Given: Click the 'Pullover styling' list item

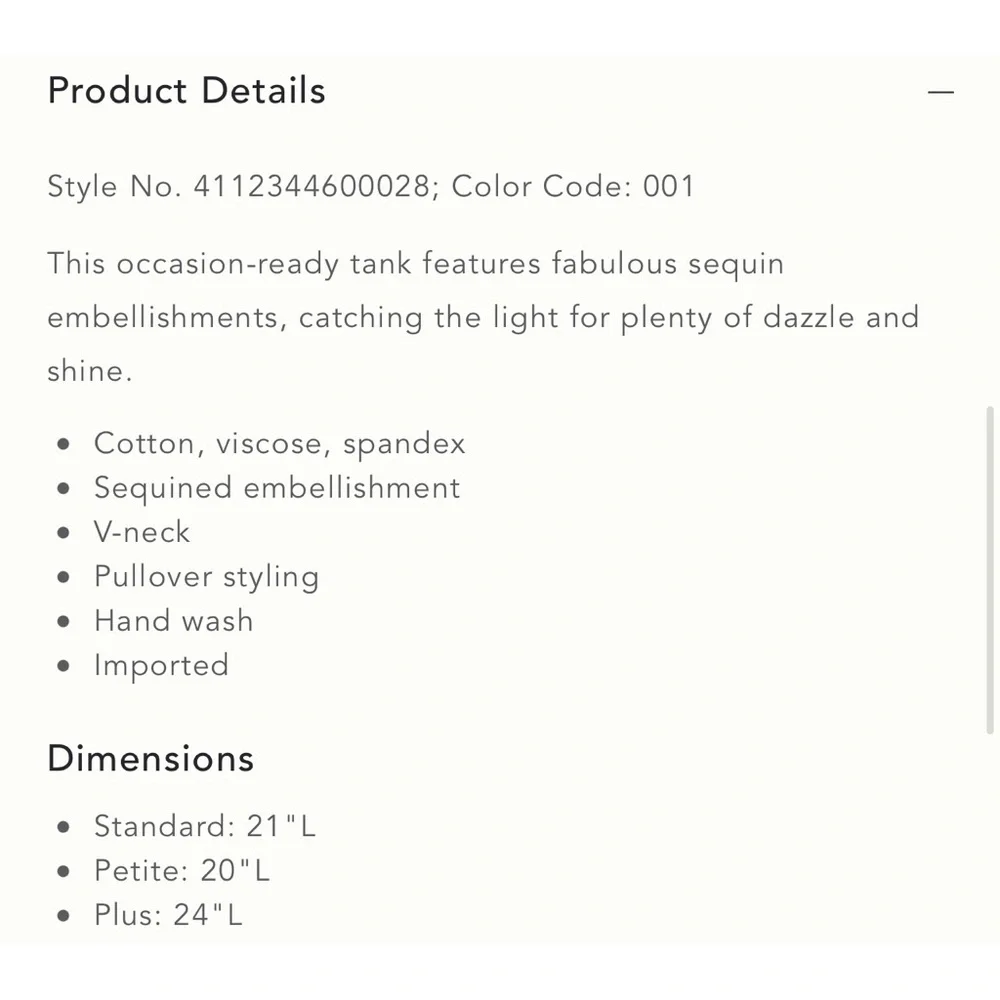Looking at the screenshot, I should (206, 577).
